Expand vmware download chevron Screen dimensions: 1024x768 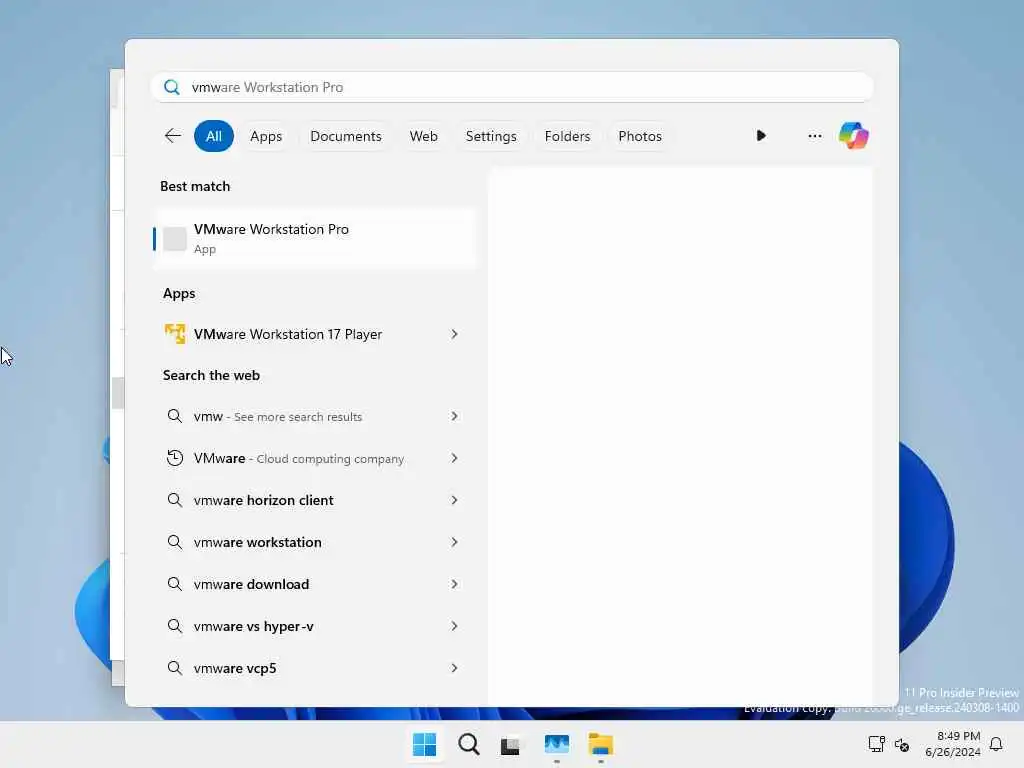455,584
